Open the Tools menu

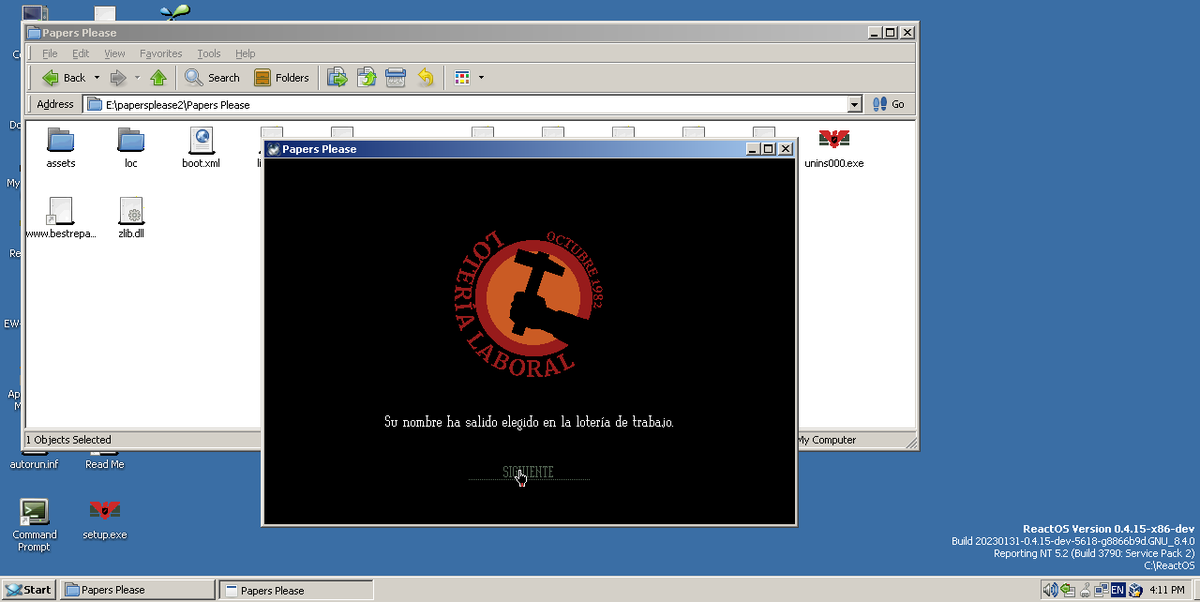point(208,53)
